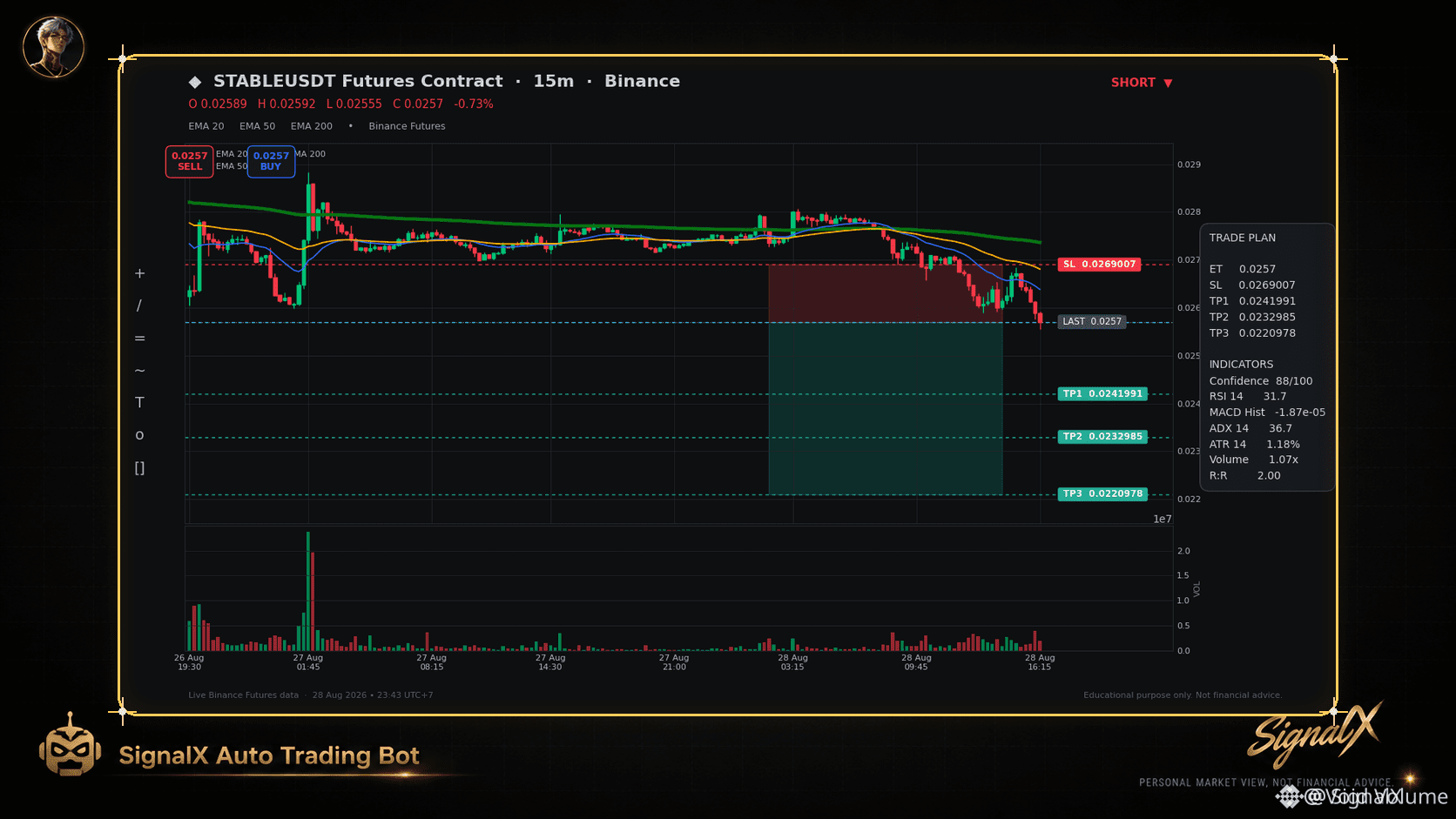The image size is (1456, 819).
Task: Click the SignalX robot mascot logo
Action: click(70, 745)
